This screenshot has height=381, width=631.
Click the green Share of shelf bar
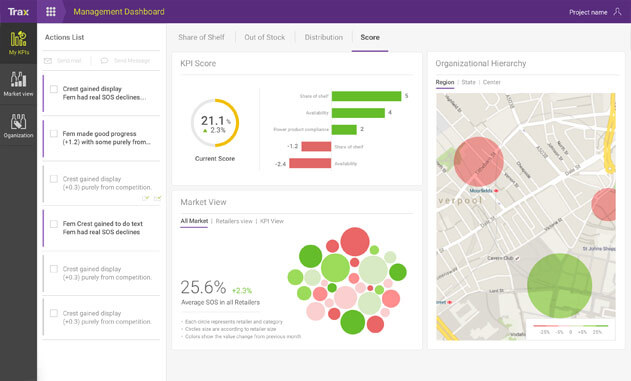point(366,96)
